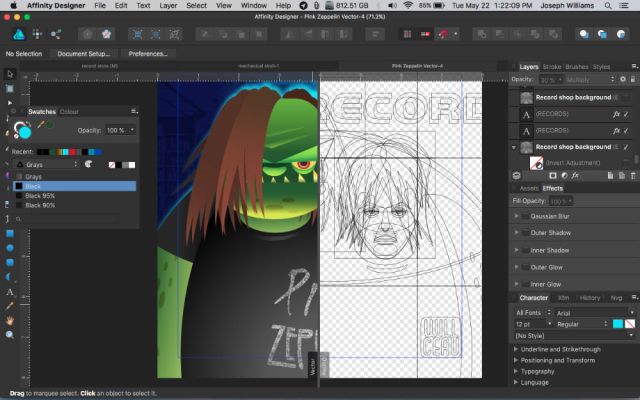This screenshot has height=400, width=640.
Task: Collapse the lower Record shop background group
Action: point(514,147)
